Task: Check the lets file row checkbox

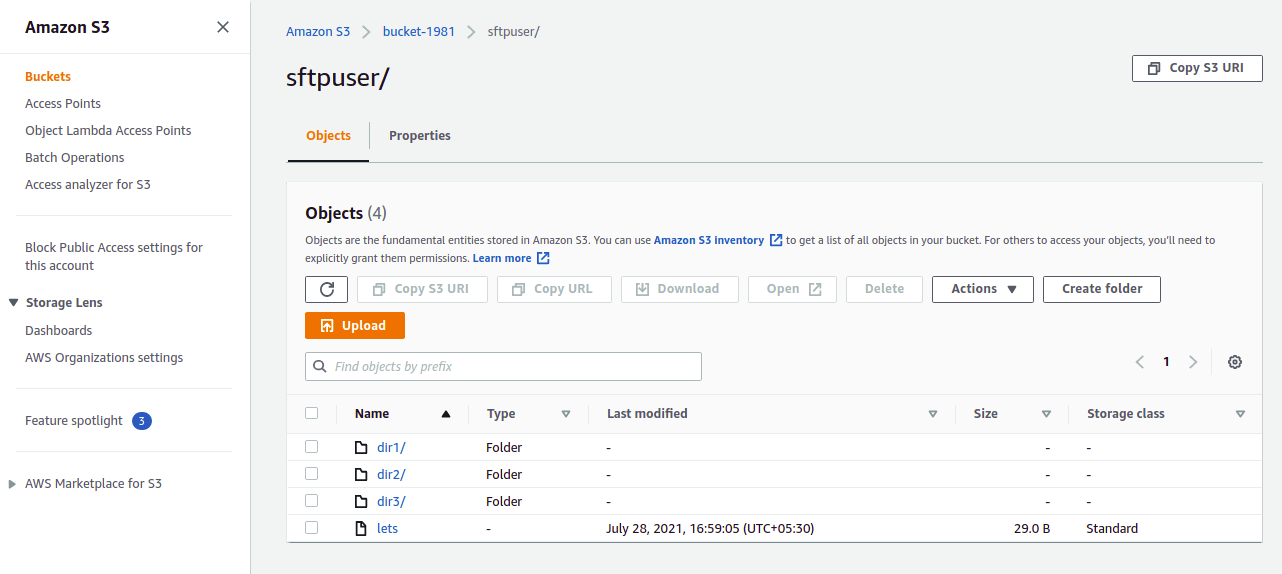Action: point(312,528)
